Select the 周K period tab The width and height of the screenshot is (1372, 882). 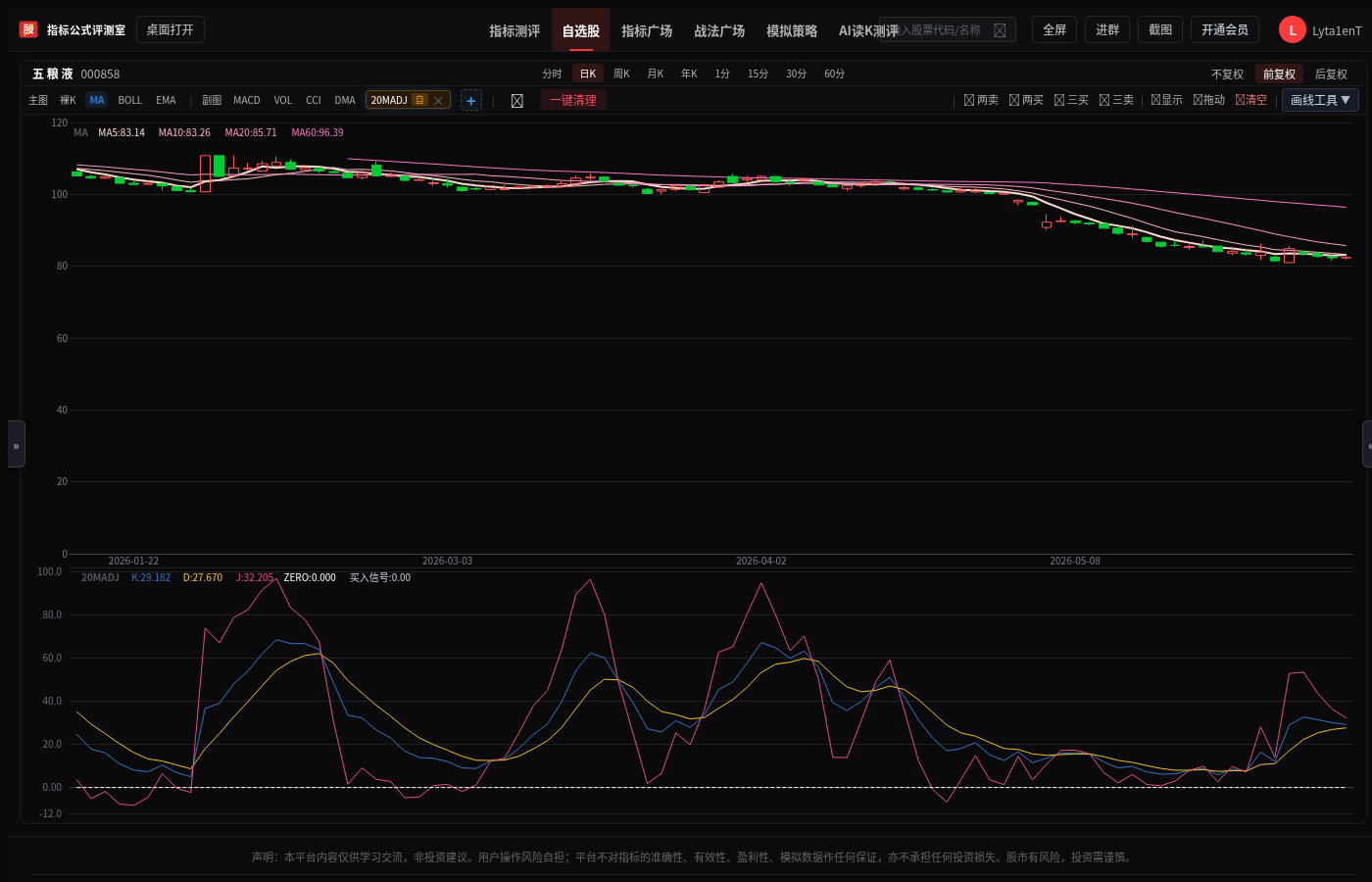tap(621, 73)
